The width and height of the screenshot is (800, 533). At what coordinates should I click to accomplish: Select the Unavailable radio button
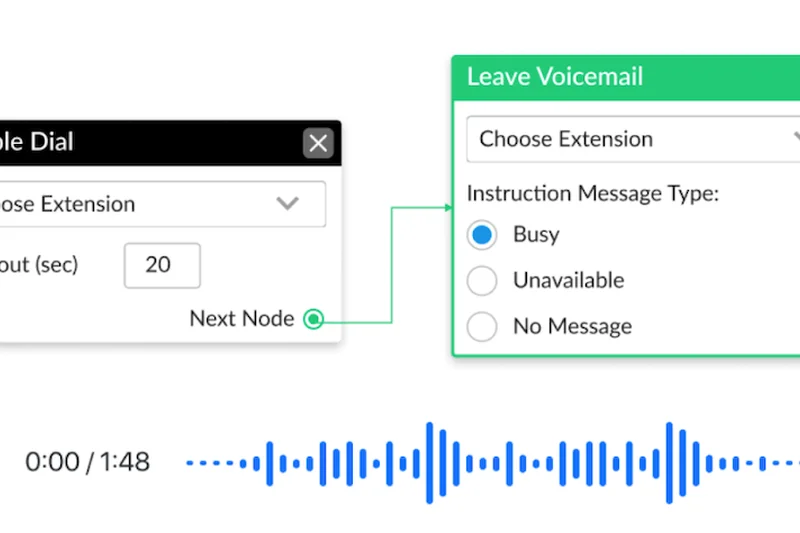[482, 281]
